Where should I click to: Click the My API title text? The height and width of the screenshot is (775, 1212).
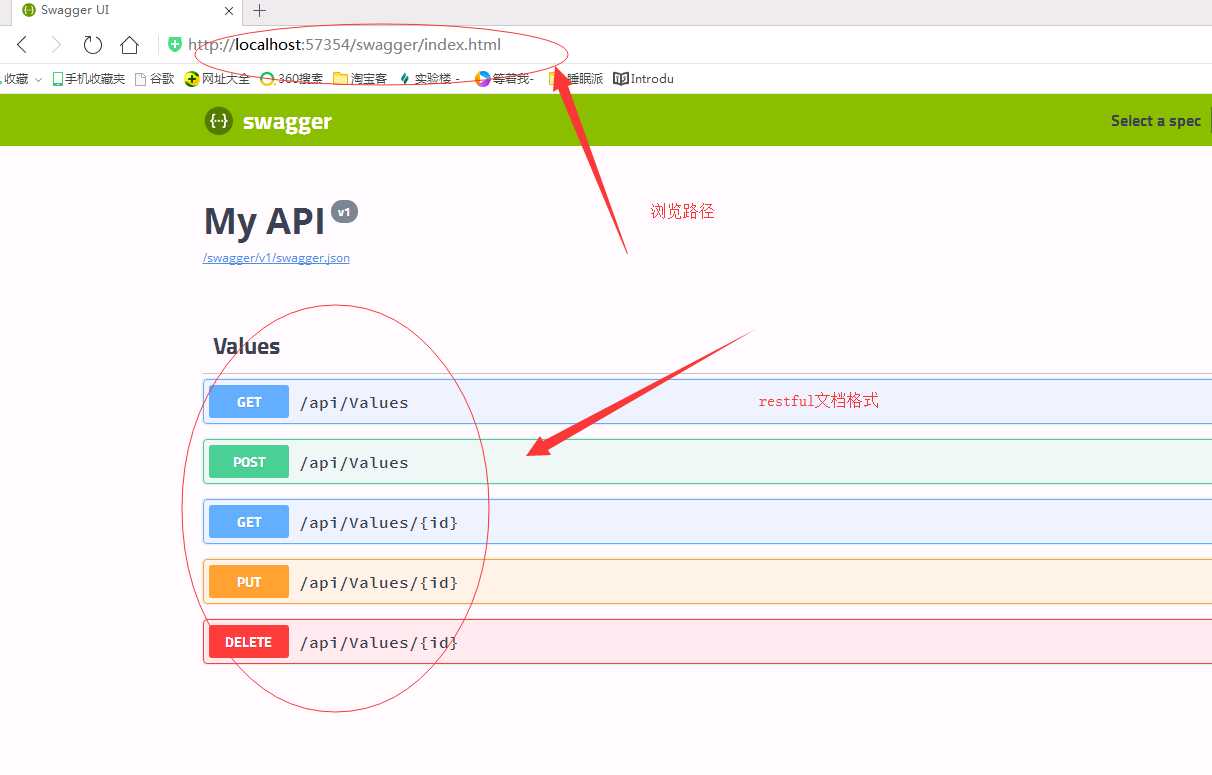click(264, 221)
